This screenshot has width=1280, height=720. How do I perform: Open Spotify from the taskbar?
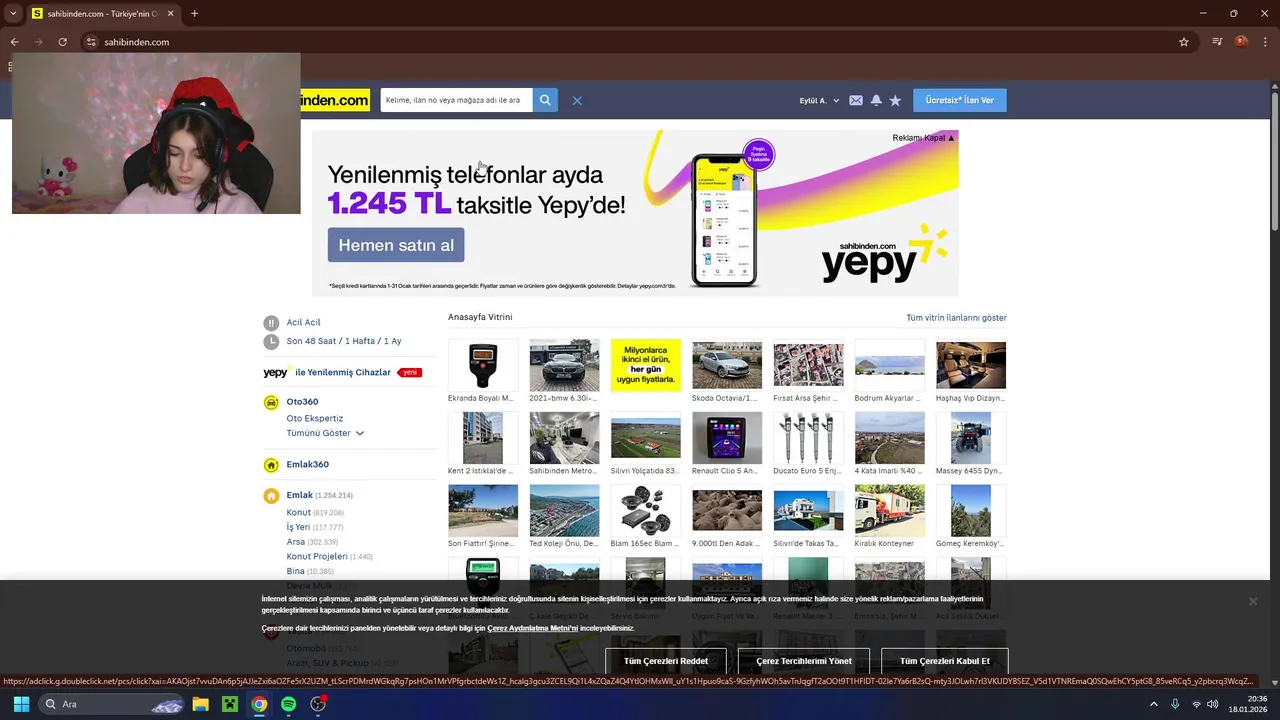point(288,704)
